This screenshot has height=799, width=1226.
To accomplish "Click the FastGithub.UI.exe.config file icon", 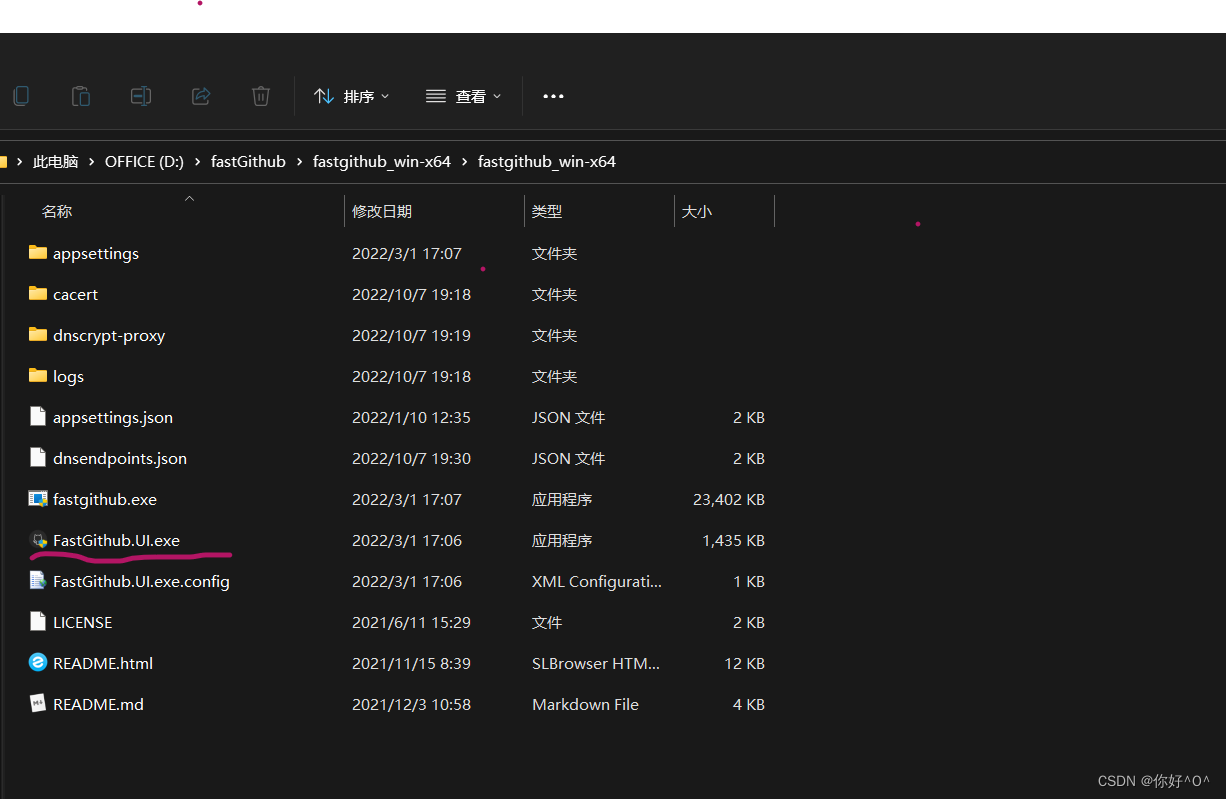I will (38, 581).
